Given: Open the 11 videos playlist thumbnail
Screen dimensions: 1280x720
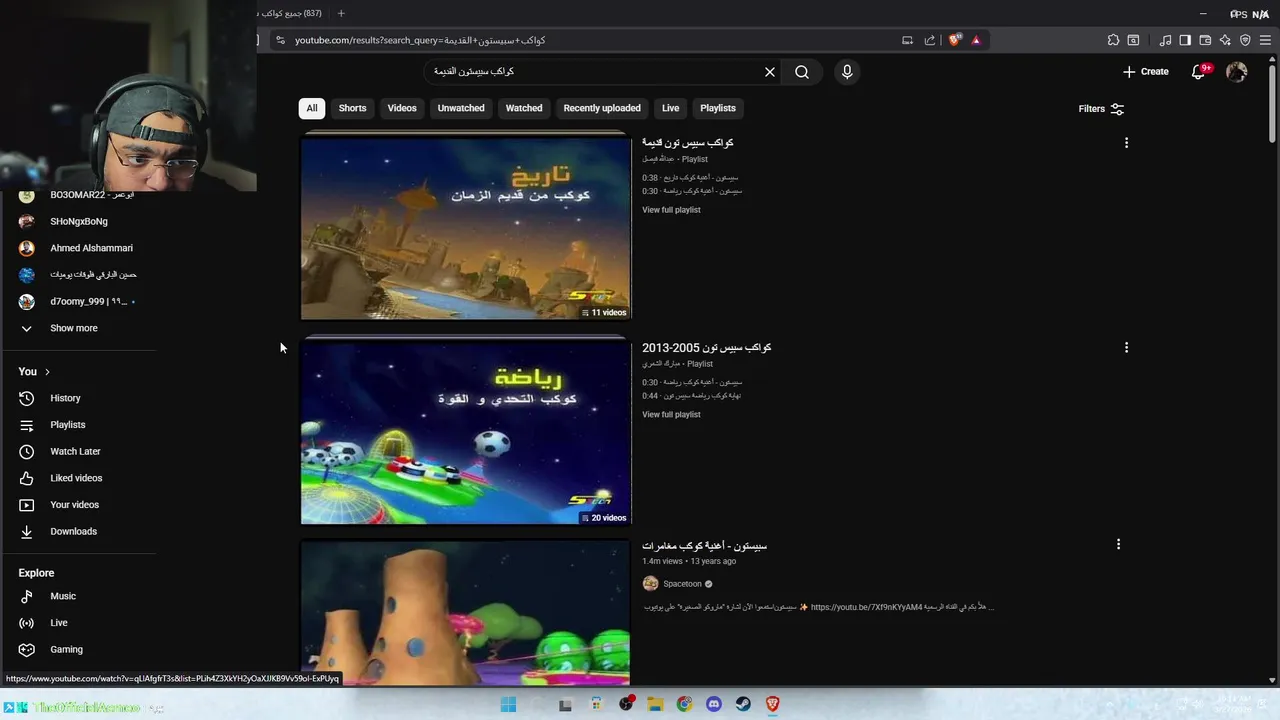Looking at the screenshot, I should [x=466, y=228].
